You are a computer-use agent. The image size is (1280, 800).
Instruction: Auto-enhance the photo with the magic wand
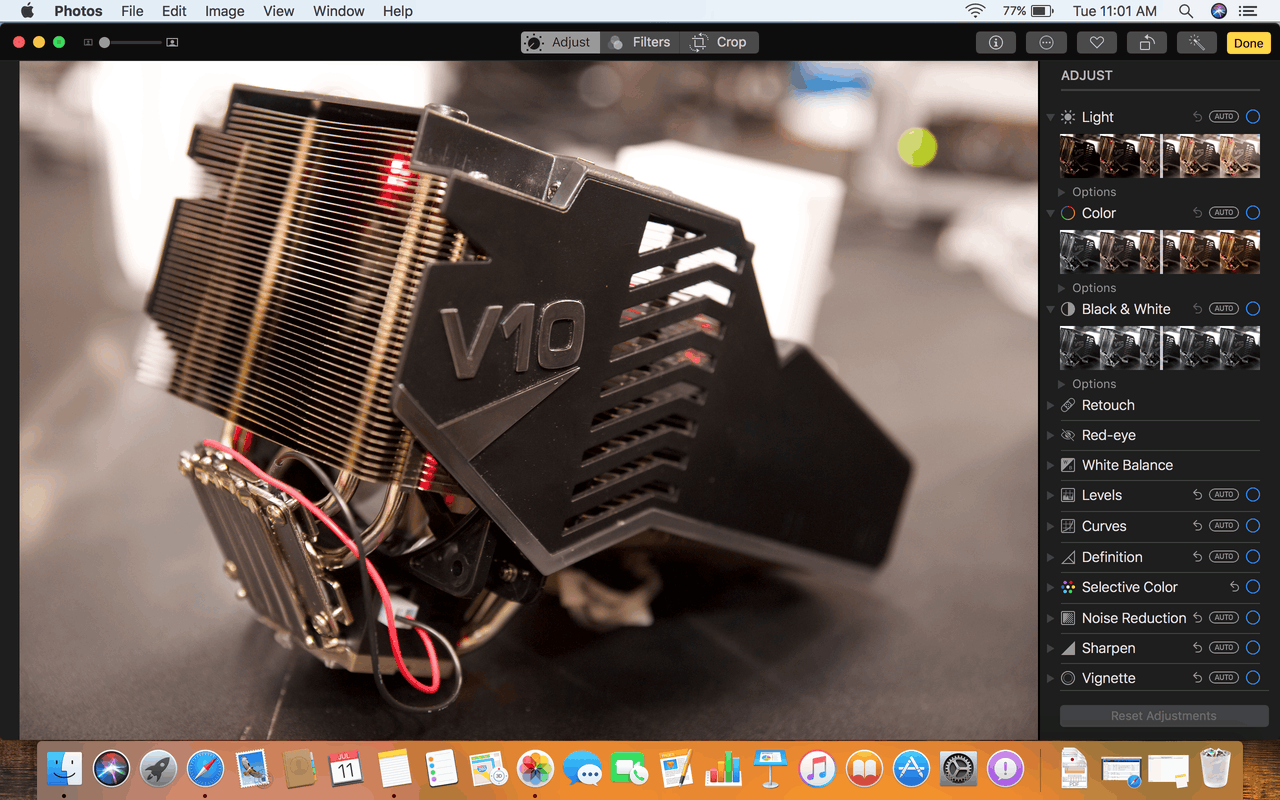point(1197,42)
